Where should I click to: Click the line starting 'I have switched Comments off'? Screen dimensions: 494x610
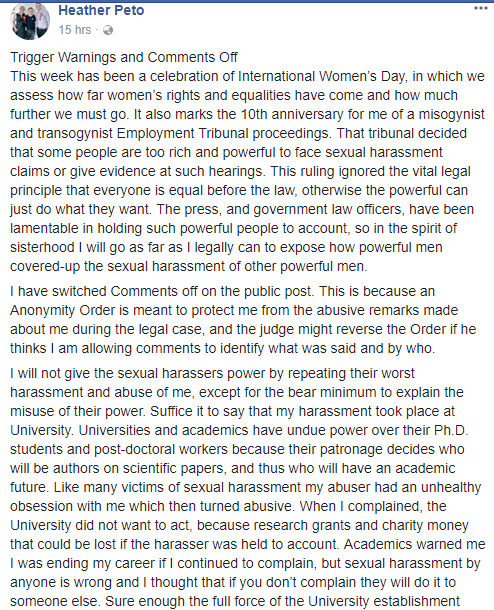tap(222, 291)
